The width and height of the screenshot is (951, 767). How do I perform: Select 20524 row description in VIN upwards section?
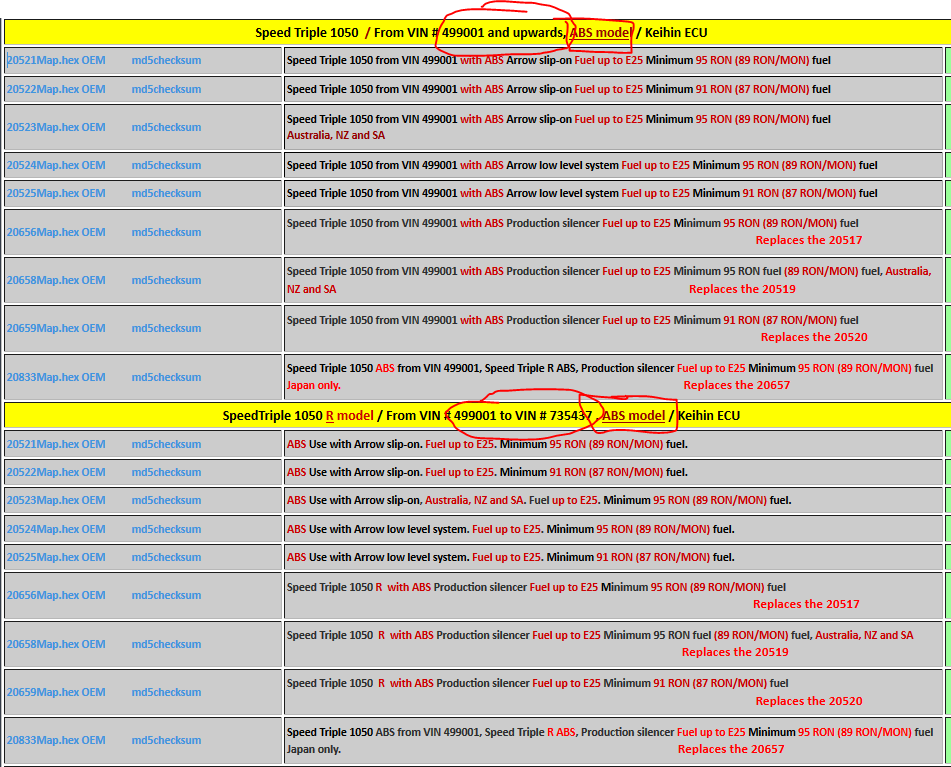point(582,165)
